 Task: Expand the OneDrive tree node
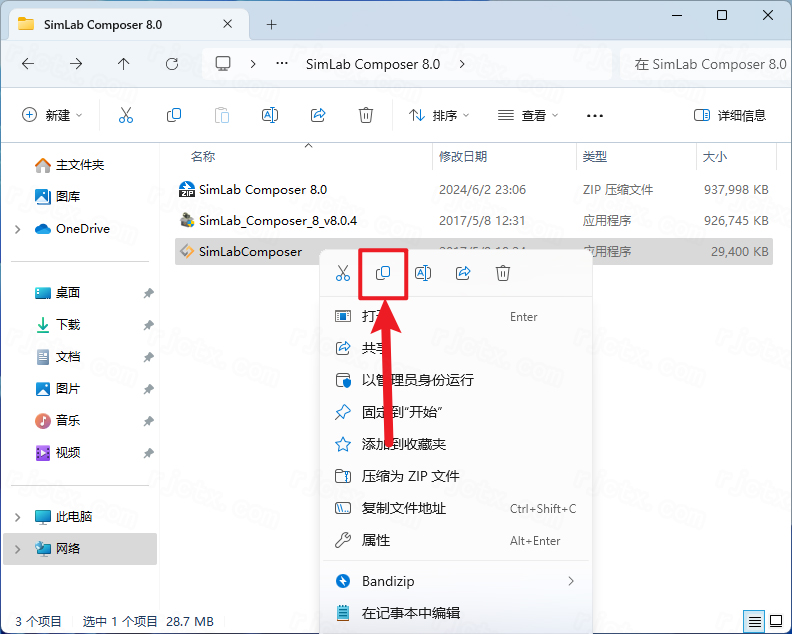click(x=18, y=229)
